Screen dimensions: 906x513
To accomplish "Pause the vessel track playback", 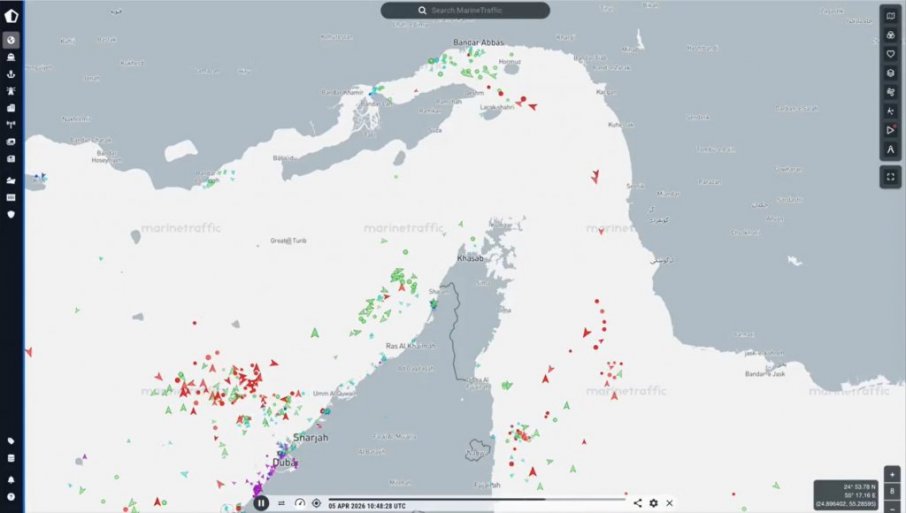I will point(261,503).
